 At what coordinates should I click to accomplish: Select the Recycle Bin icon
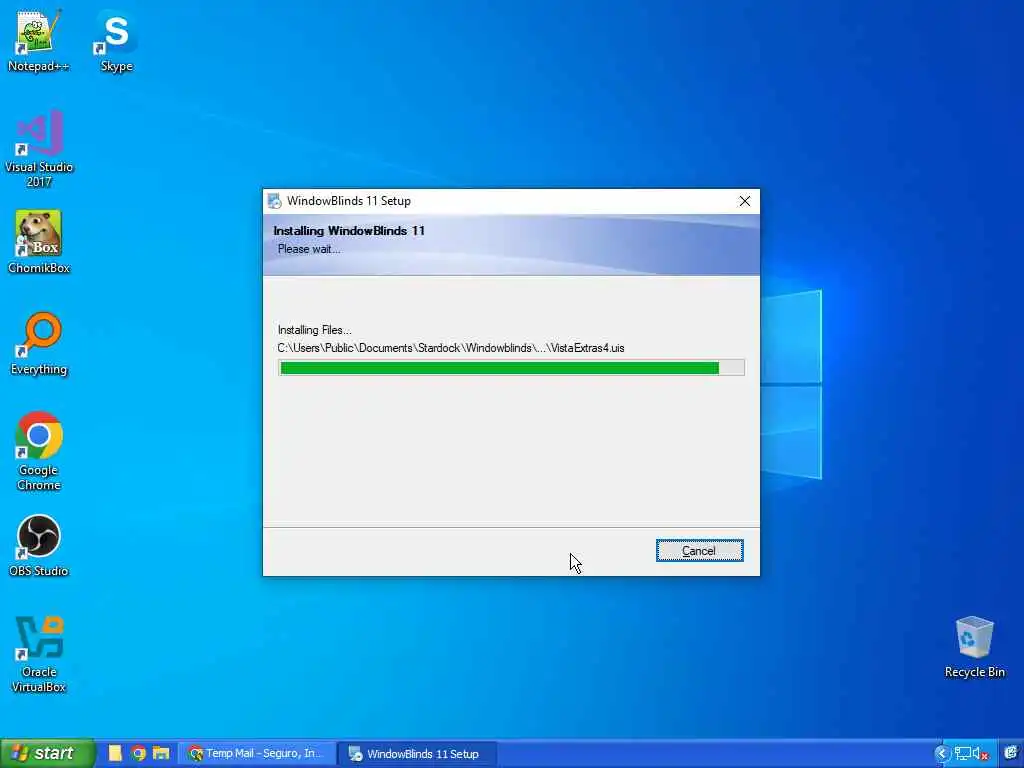pos(974,647)
